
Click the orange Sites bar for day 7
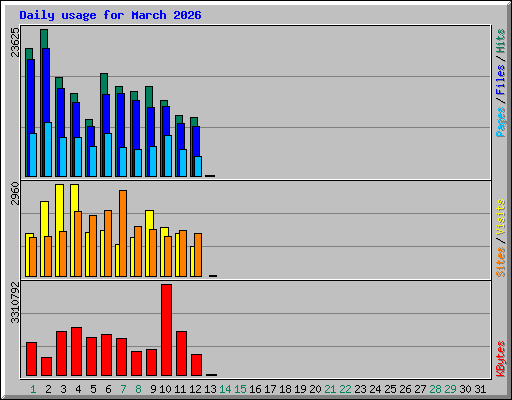tap(123, 233)
